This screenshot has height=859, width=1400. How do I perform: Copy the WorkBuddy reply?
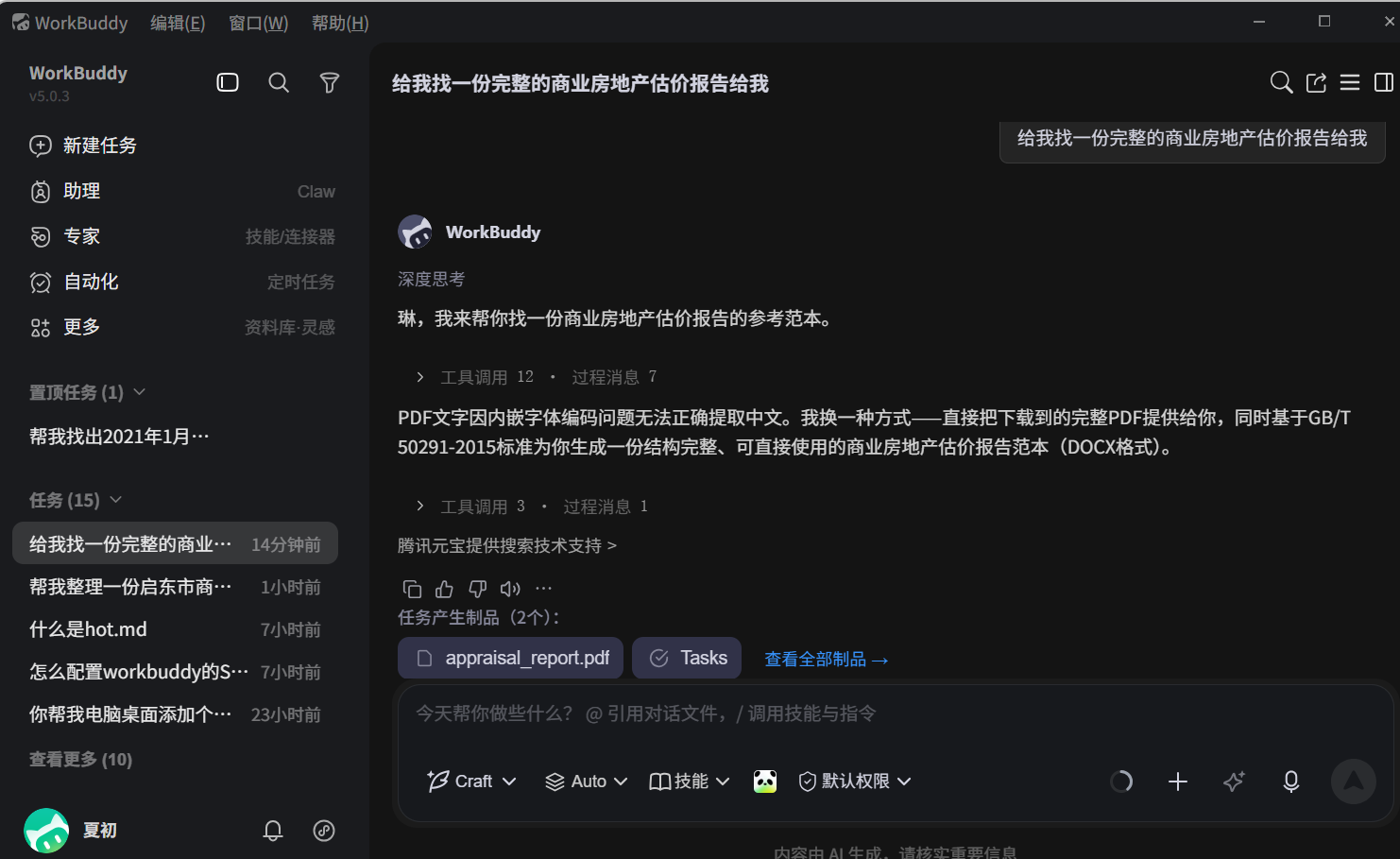[x=412, y=589]
